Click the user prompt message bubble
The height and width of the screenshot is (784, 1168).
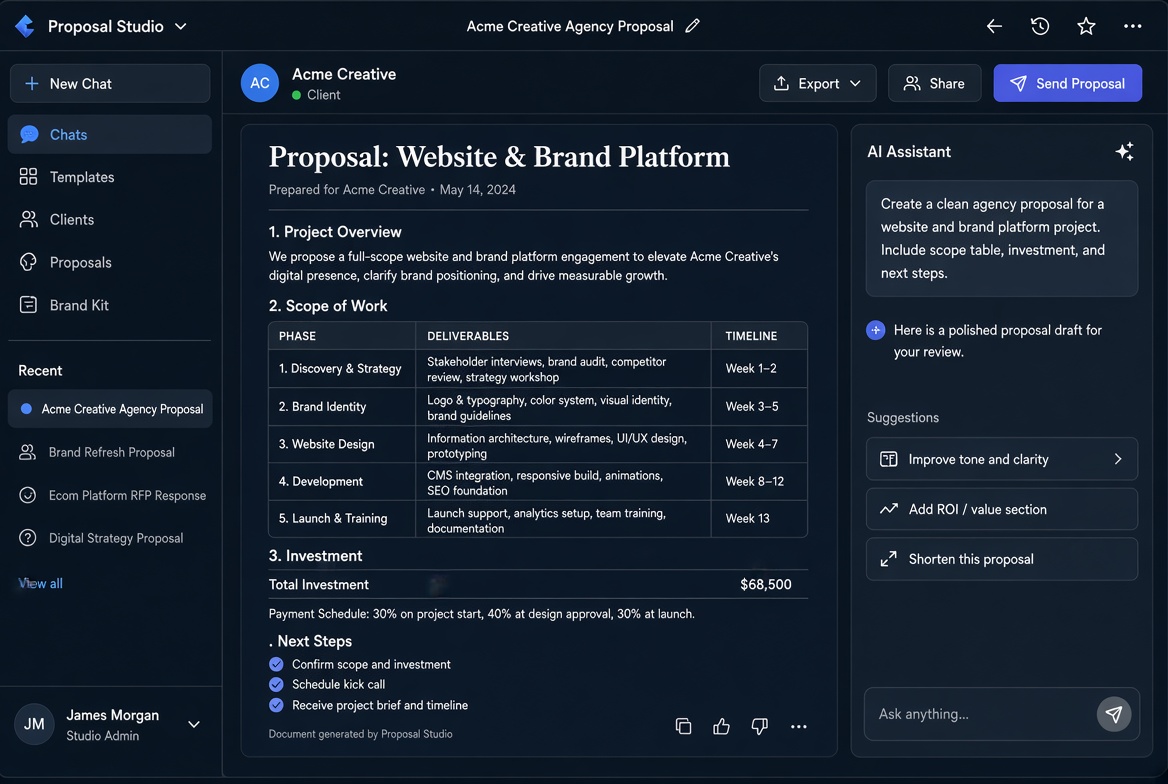(1002, 238)
